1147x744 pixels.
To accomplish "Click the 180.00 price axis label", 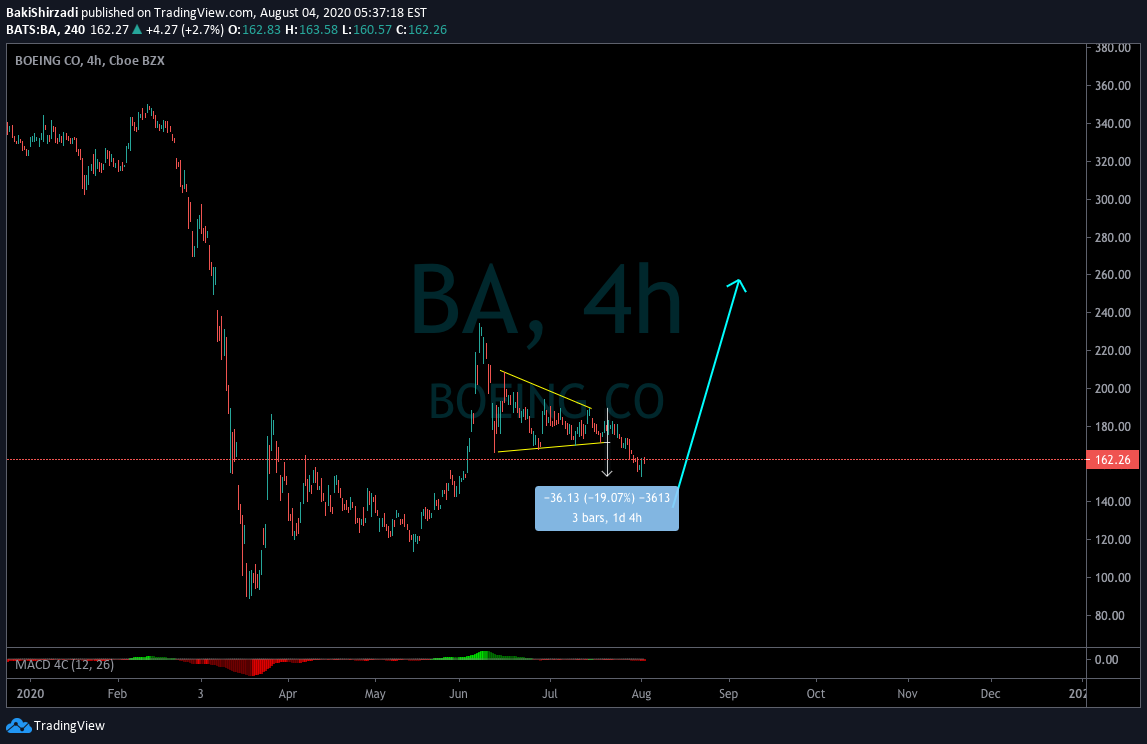I will [x=1113, y=427].
